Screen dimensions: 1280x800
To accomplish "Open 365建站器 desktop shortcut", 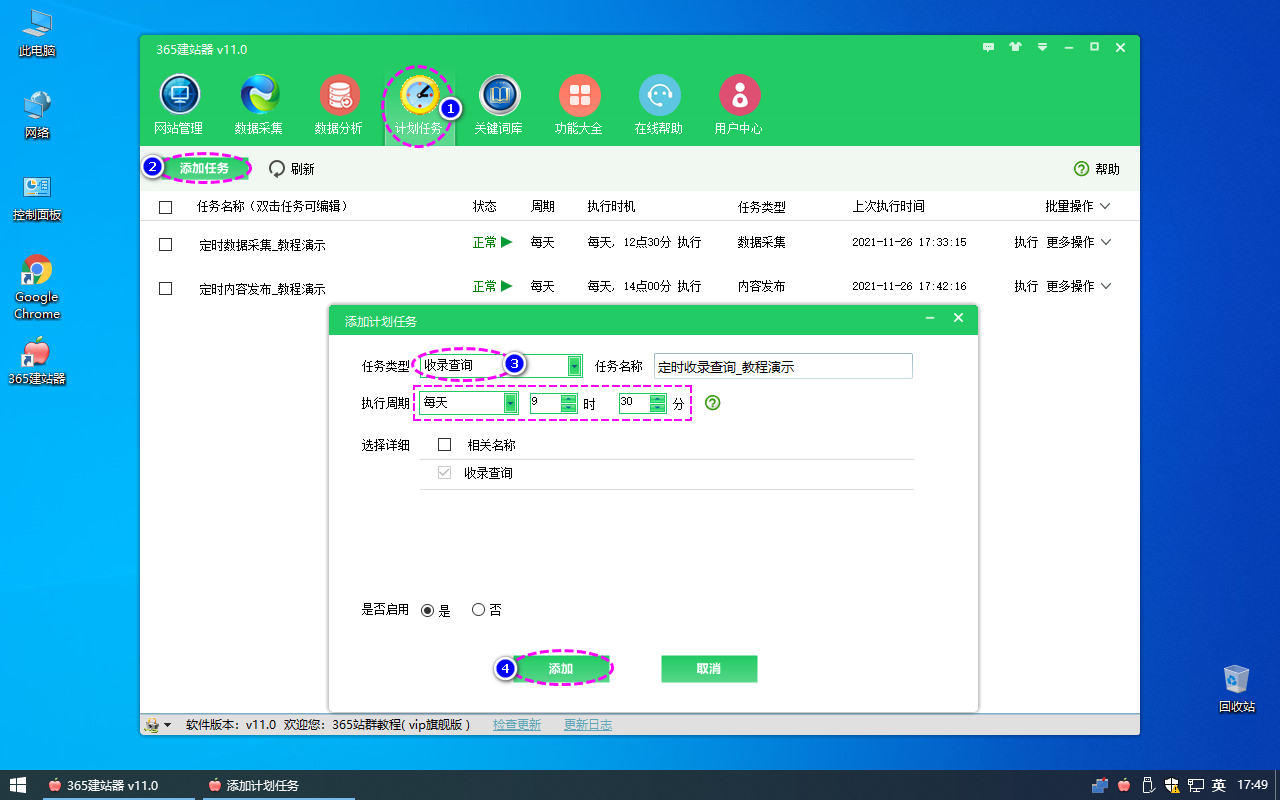I will point(37,362).
